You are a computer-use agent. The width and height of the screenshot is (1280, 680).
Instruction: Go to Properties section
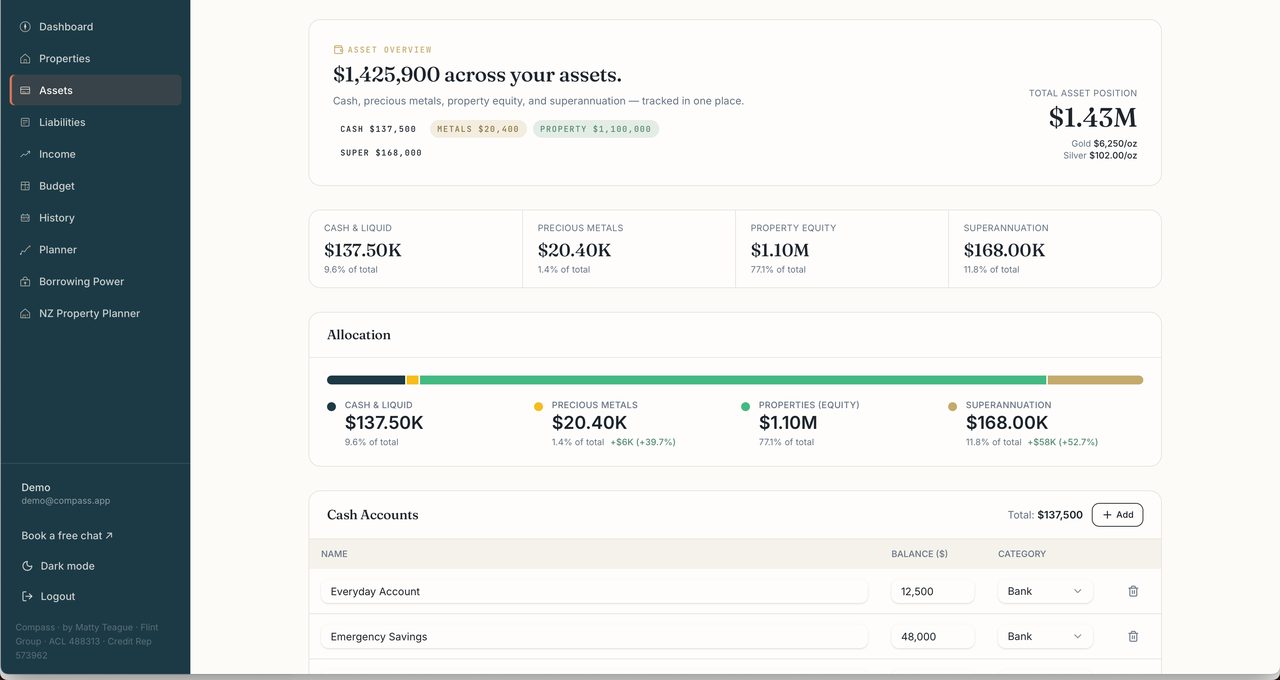tap(96, 59)
